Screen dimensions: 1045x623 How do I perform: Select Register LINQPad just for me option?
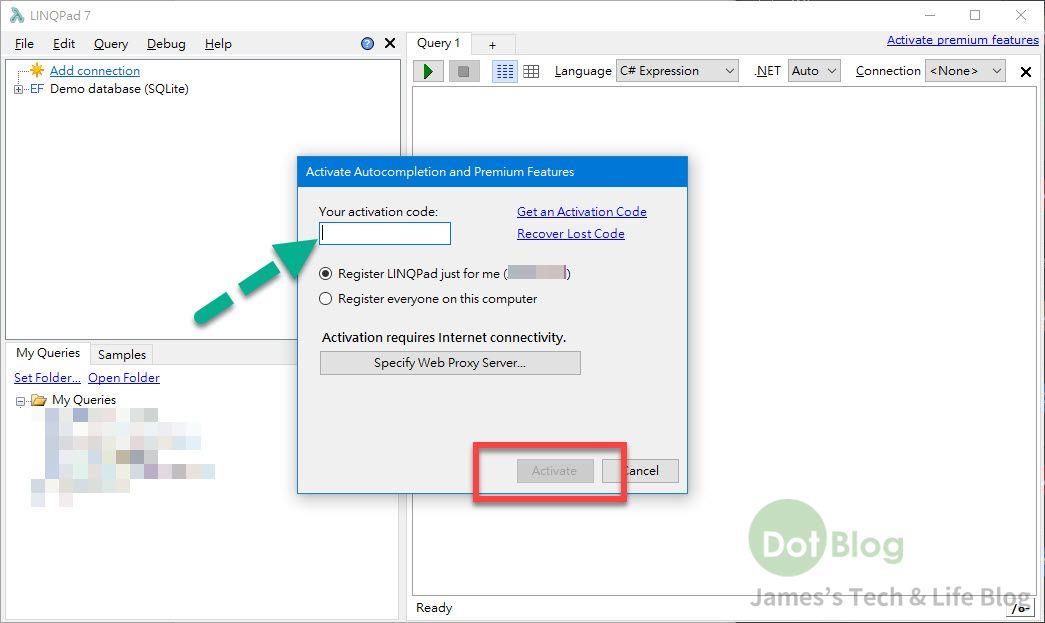(x=325, y=274)
